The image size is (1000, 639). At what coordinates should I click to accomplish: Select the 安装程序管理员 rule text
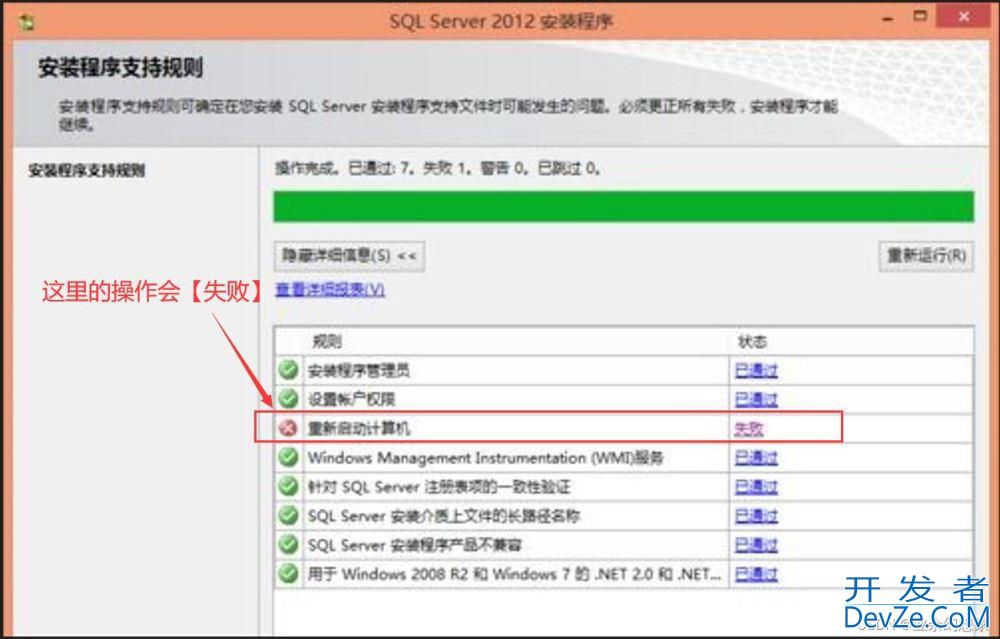[358, 371]
